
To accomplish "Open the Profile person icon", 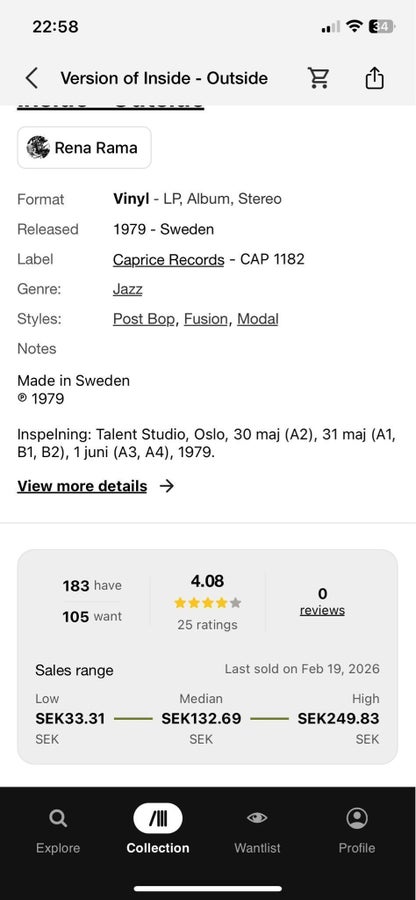I will pos(357,818).
